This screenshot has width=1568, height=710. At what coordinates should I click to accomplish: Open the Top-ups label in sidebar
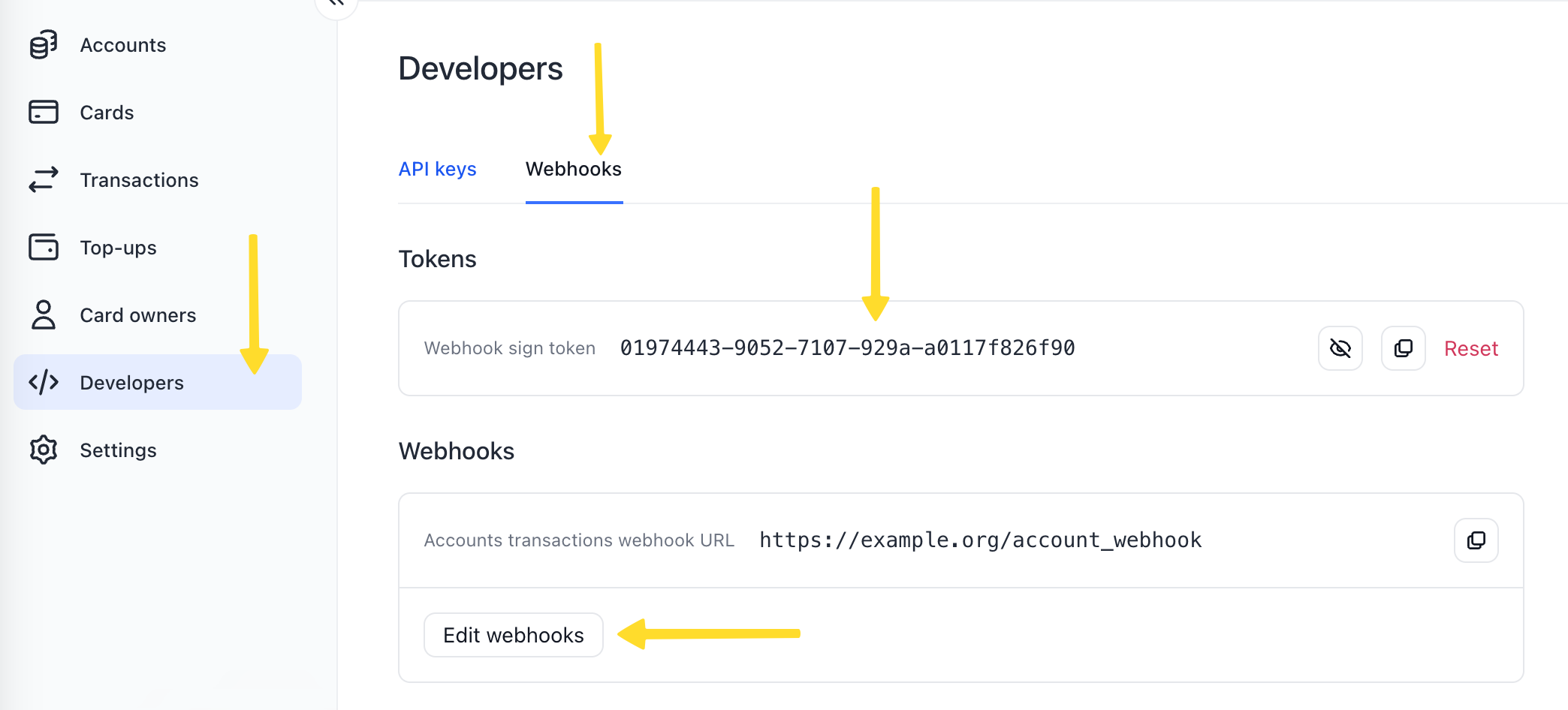point(118,248)
